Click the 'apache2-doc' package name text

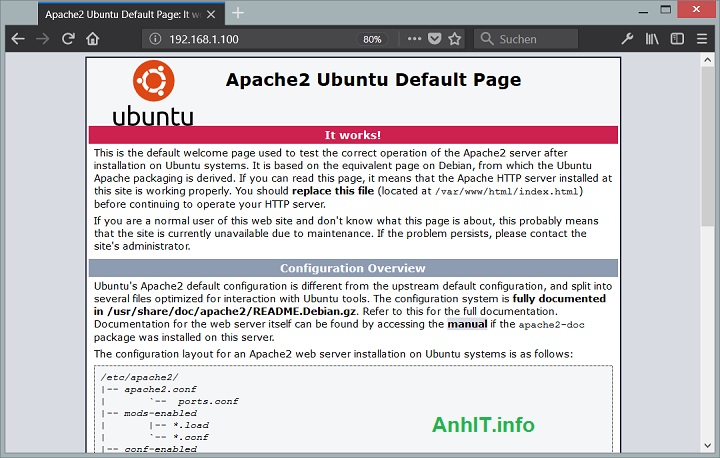551,325
